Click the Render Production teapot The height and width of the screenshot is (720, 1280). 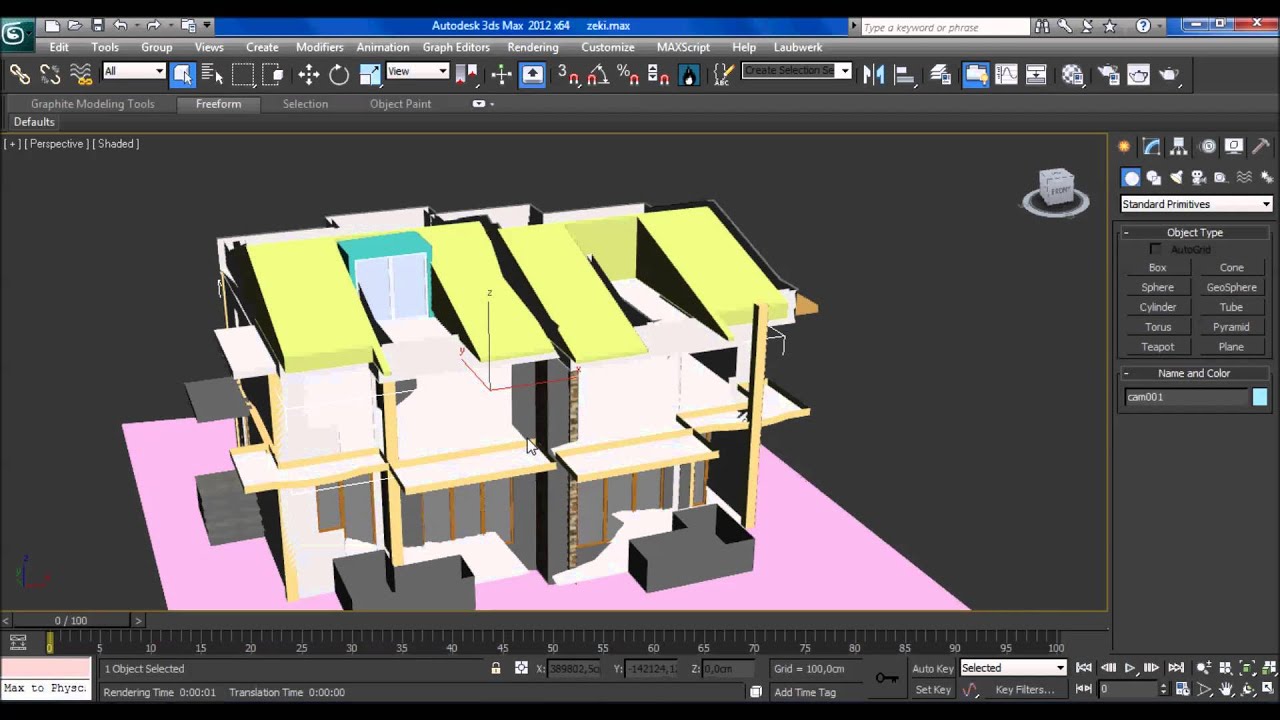(1170, 74)
